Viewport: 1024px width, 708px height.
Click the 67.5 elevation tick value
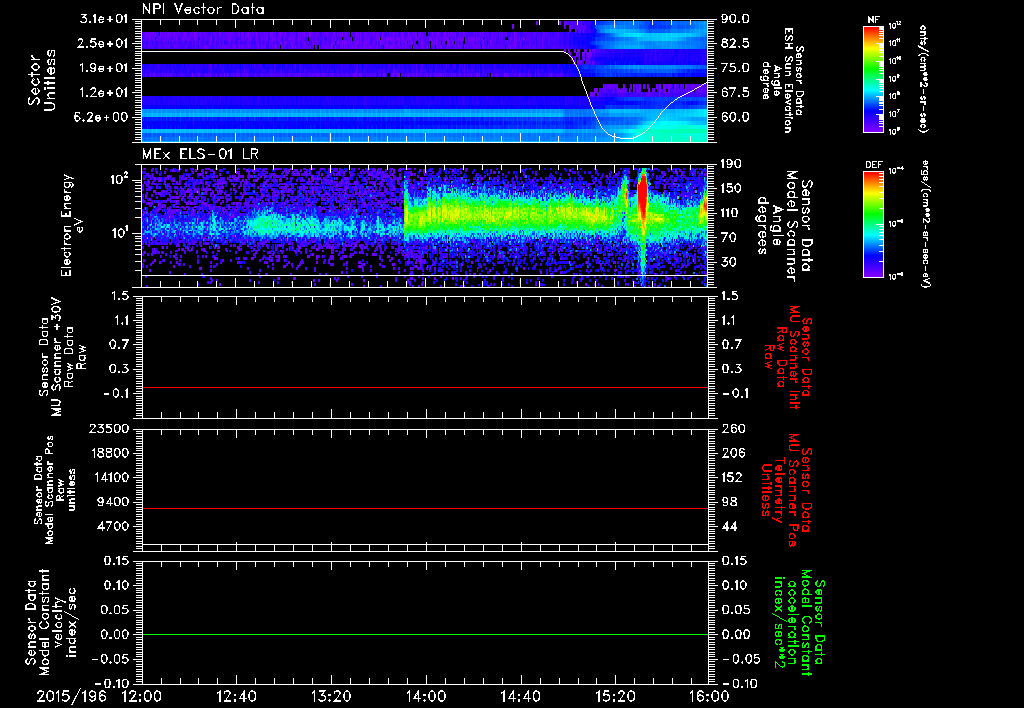735,93
